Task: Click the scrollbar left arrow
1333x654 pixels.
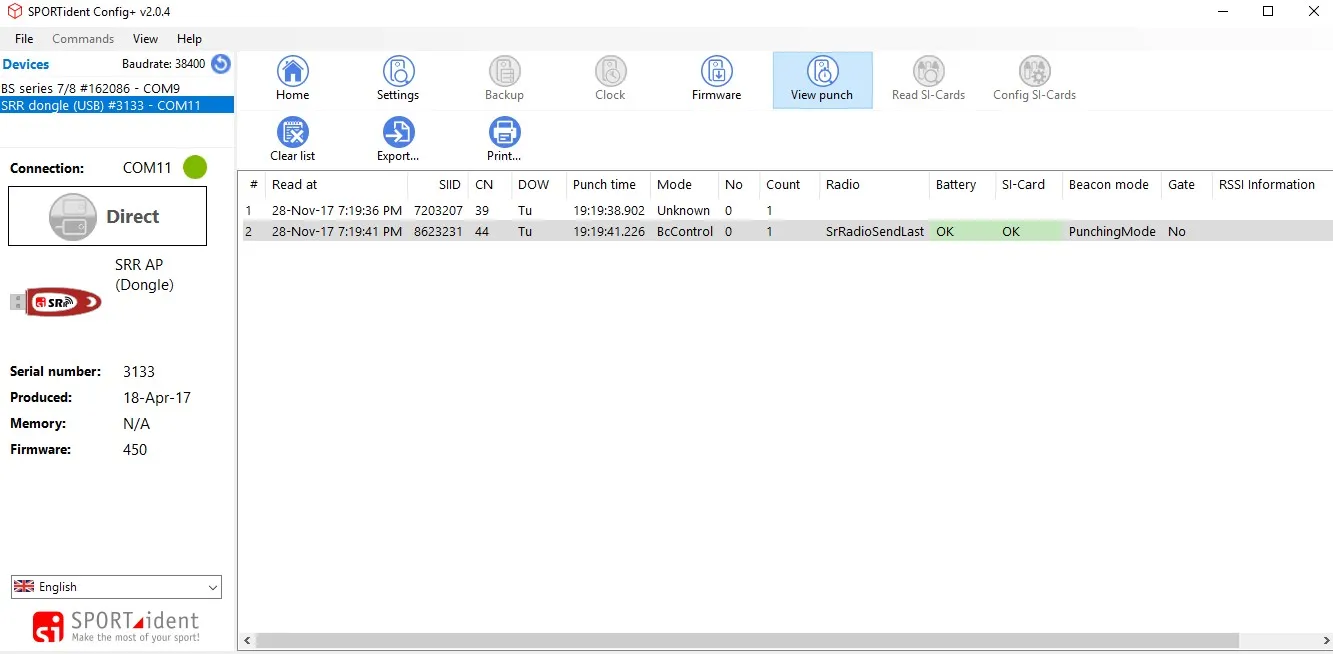Action: point(246,640)
